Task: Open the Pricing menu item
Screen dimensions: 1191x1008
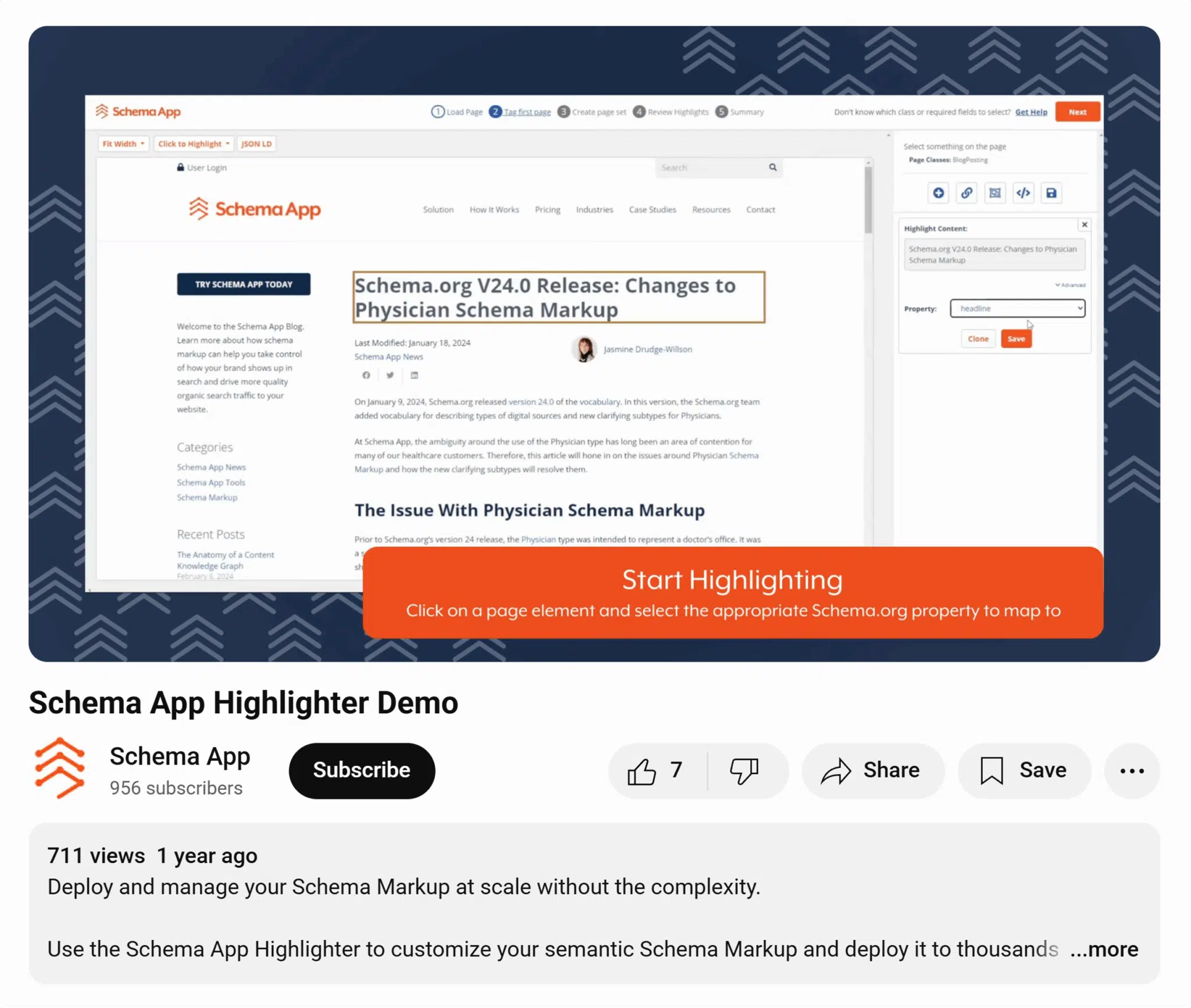Action: point(547,209)
